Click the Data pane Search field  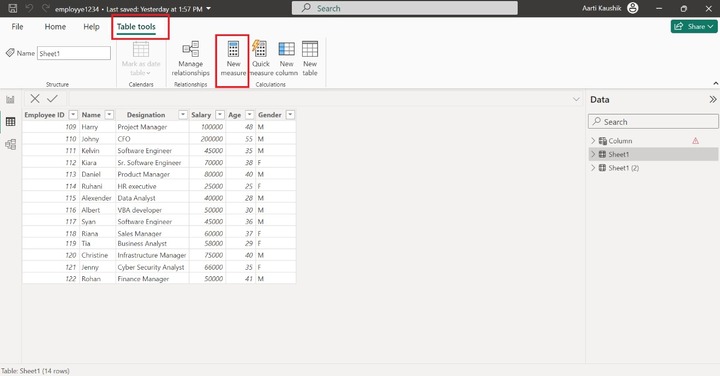(x=653, y=122)
